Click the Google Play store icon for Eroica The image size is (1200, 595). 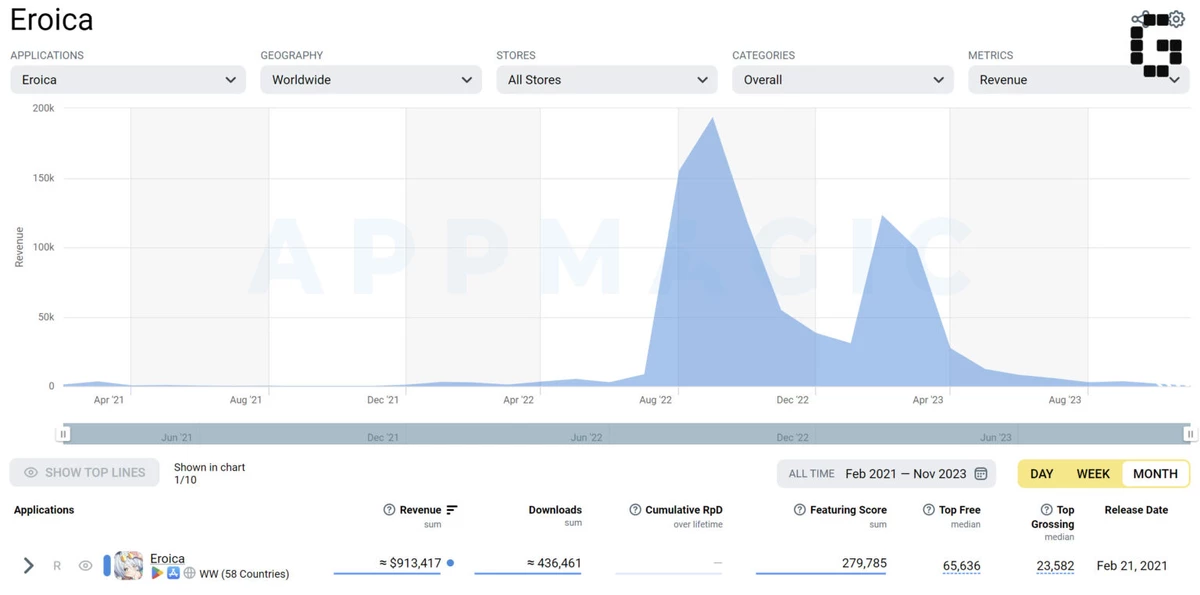click(x=157, y=574)
